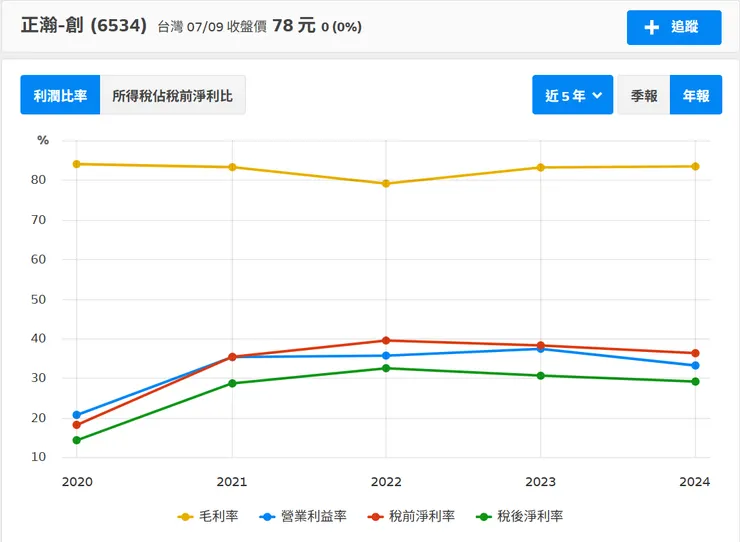Click green 稅後淨利率 data point for 2021
740x542 pixels.
pyautogui.click(x=232, y=383)
